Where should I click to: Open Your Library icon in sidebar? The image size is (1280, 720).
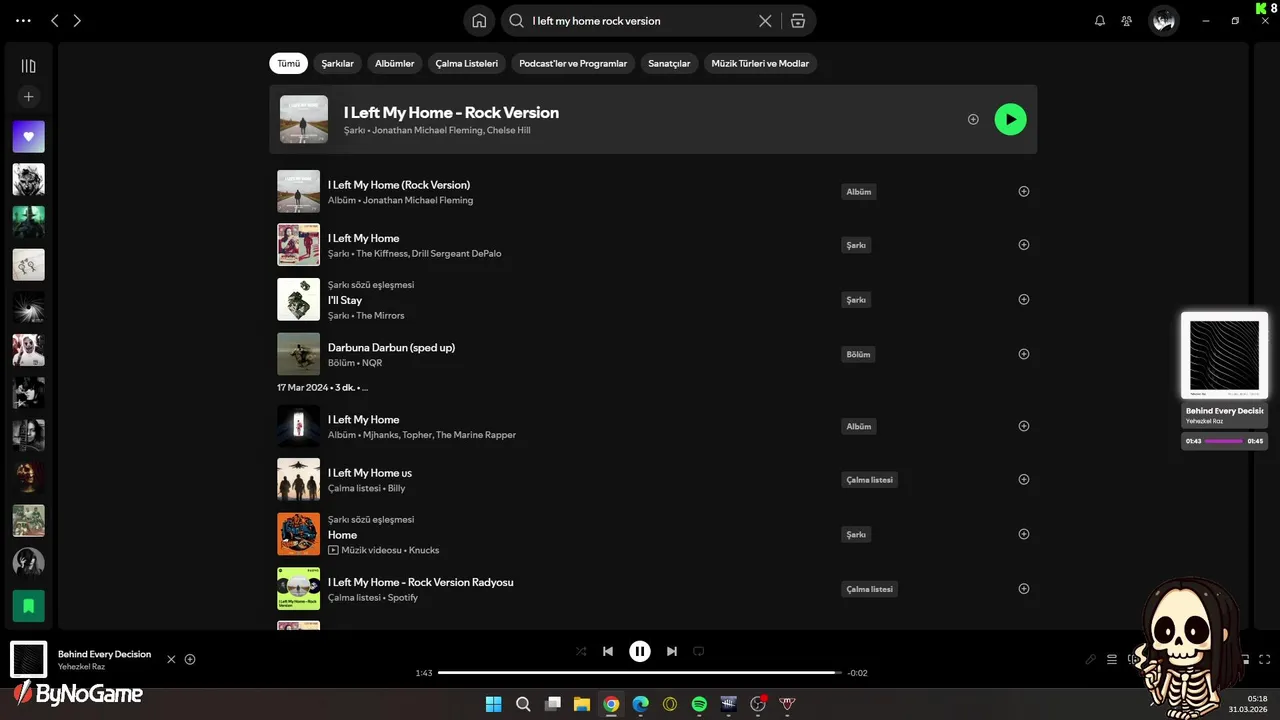tap(28, 66)
